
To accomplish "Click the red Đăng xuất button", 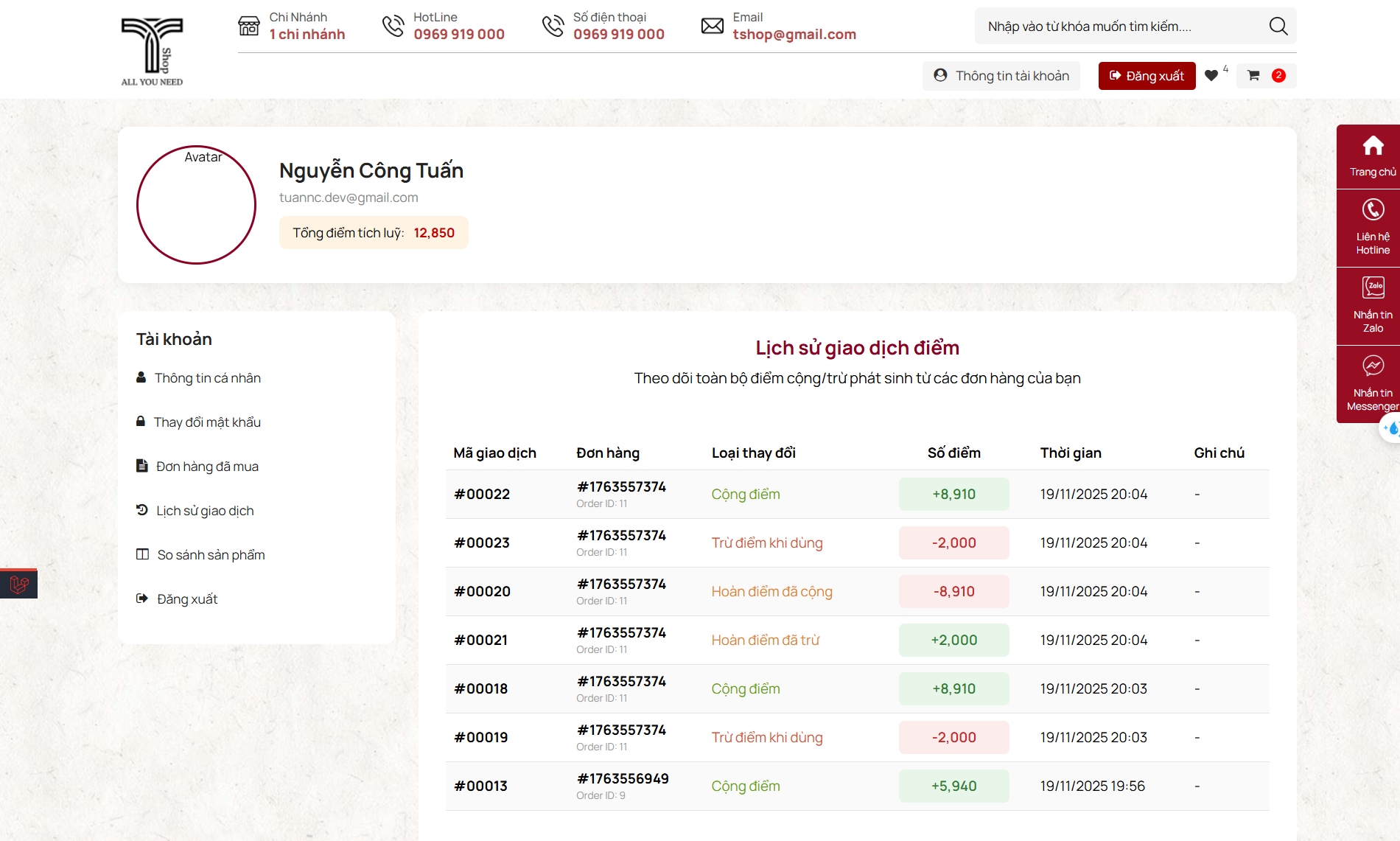I will 1147,76.
